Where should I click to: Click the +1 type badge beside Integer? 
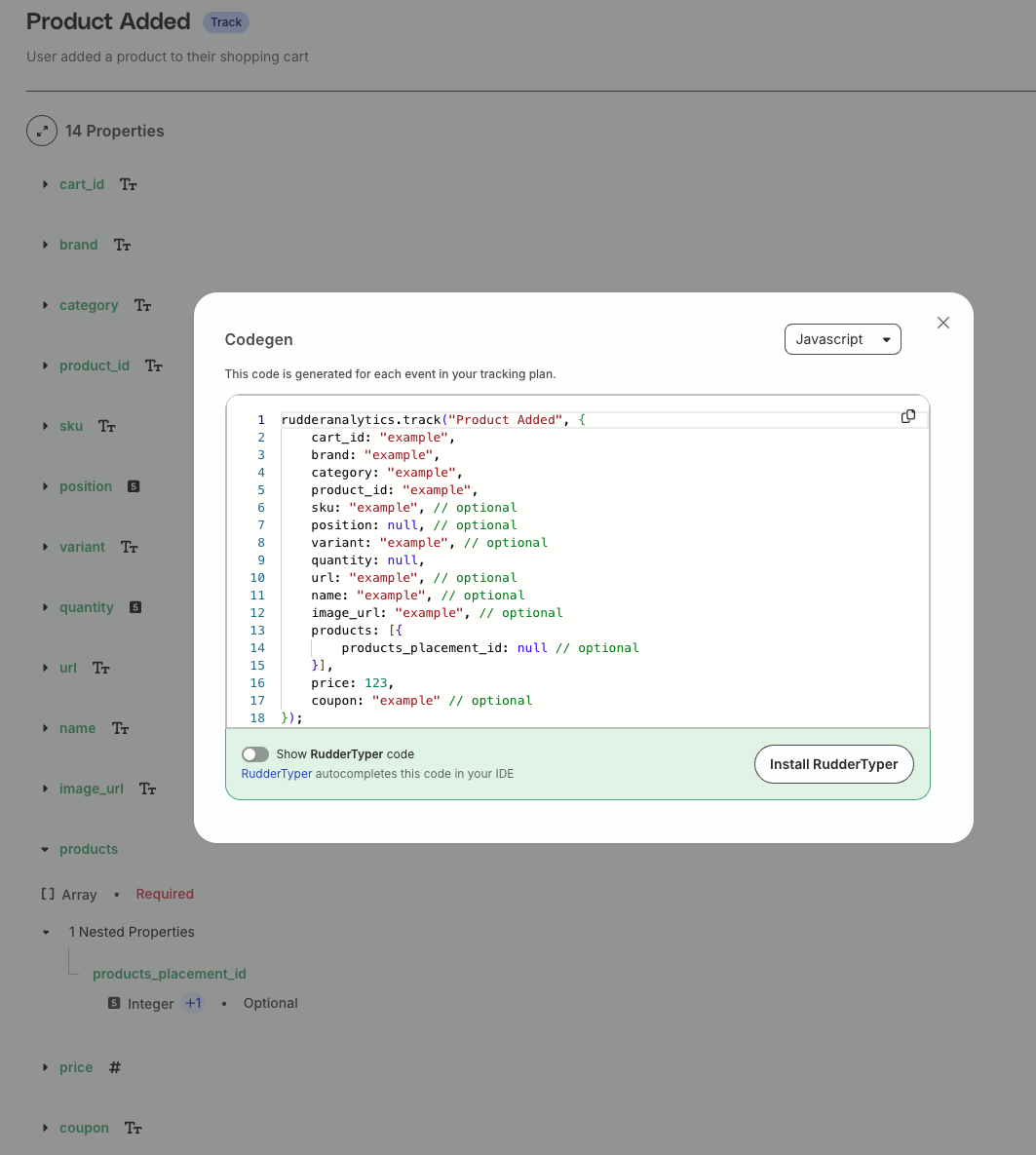[x=193, y=1003]
